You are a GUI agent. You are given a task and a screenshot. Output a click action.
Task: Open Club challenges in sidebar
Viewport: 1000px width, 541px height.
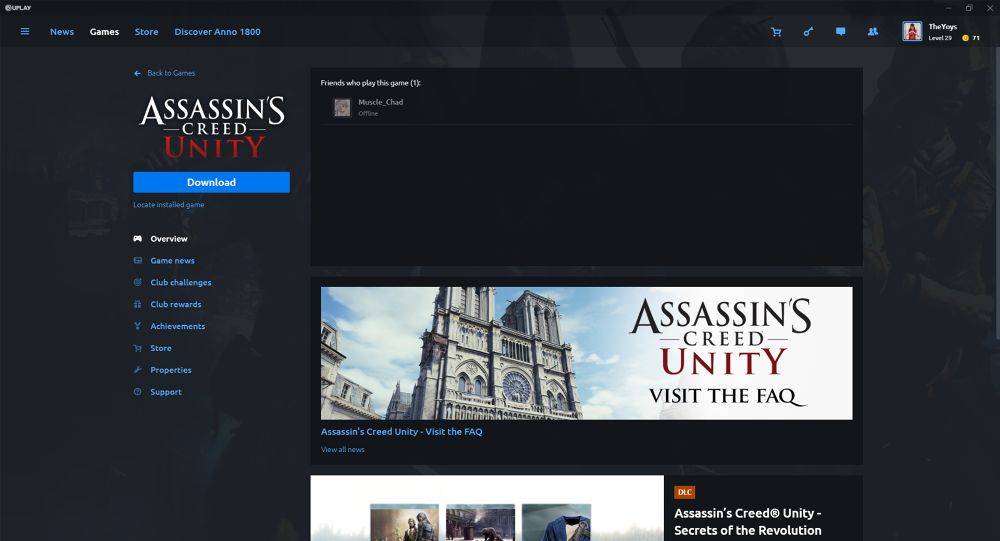click(x=180, y=283)
